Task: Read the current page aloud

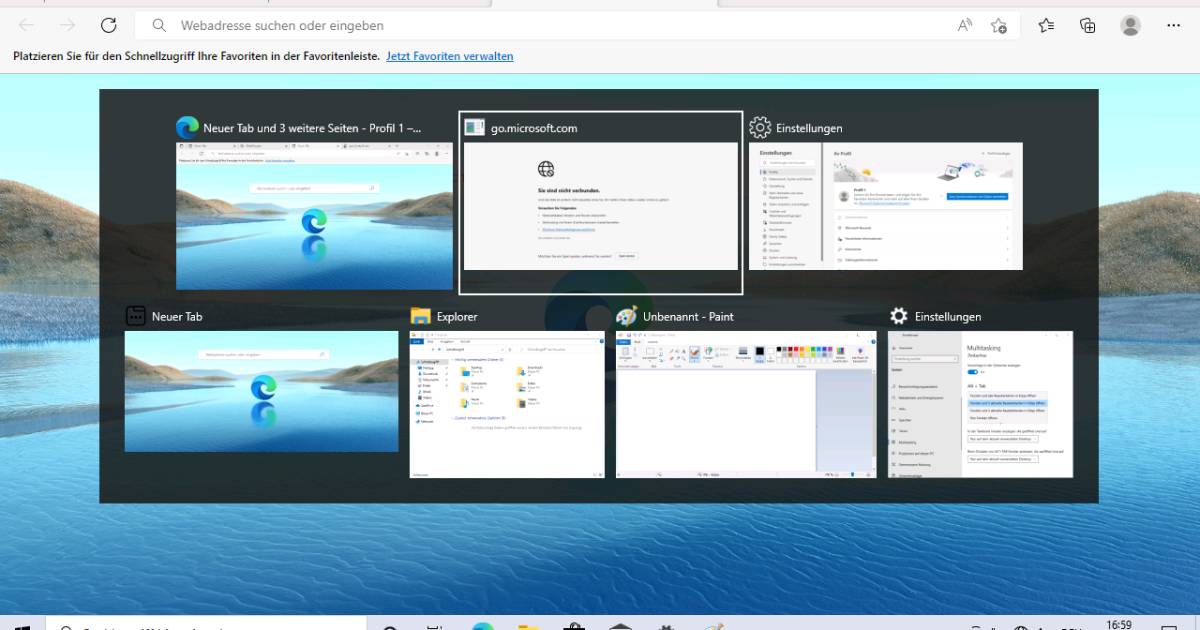Action: [963, 25]
